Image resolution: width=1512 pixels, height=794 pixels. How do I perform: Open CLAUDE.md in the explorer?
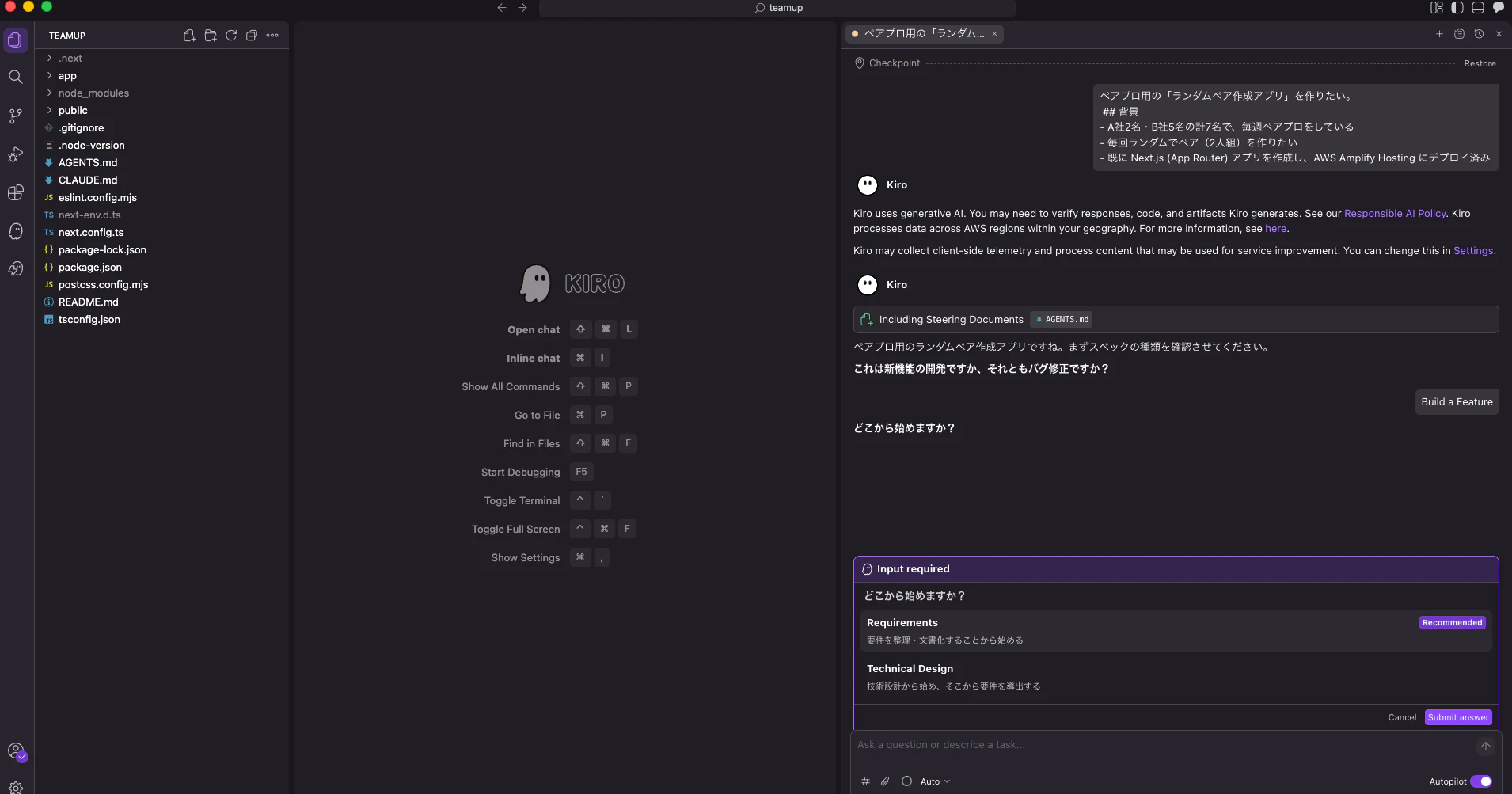(161, 180)
